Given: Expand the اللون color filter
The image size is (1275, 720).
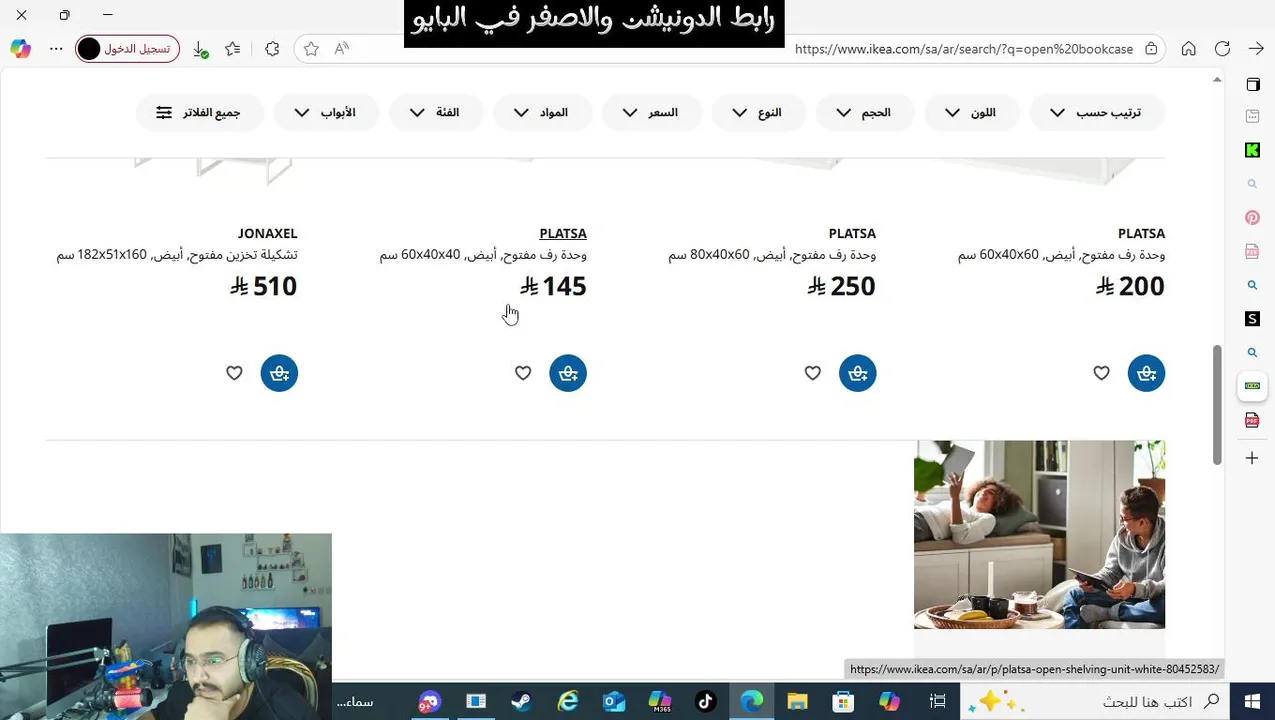Looking at the screenshot, I should (972, 113).
